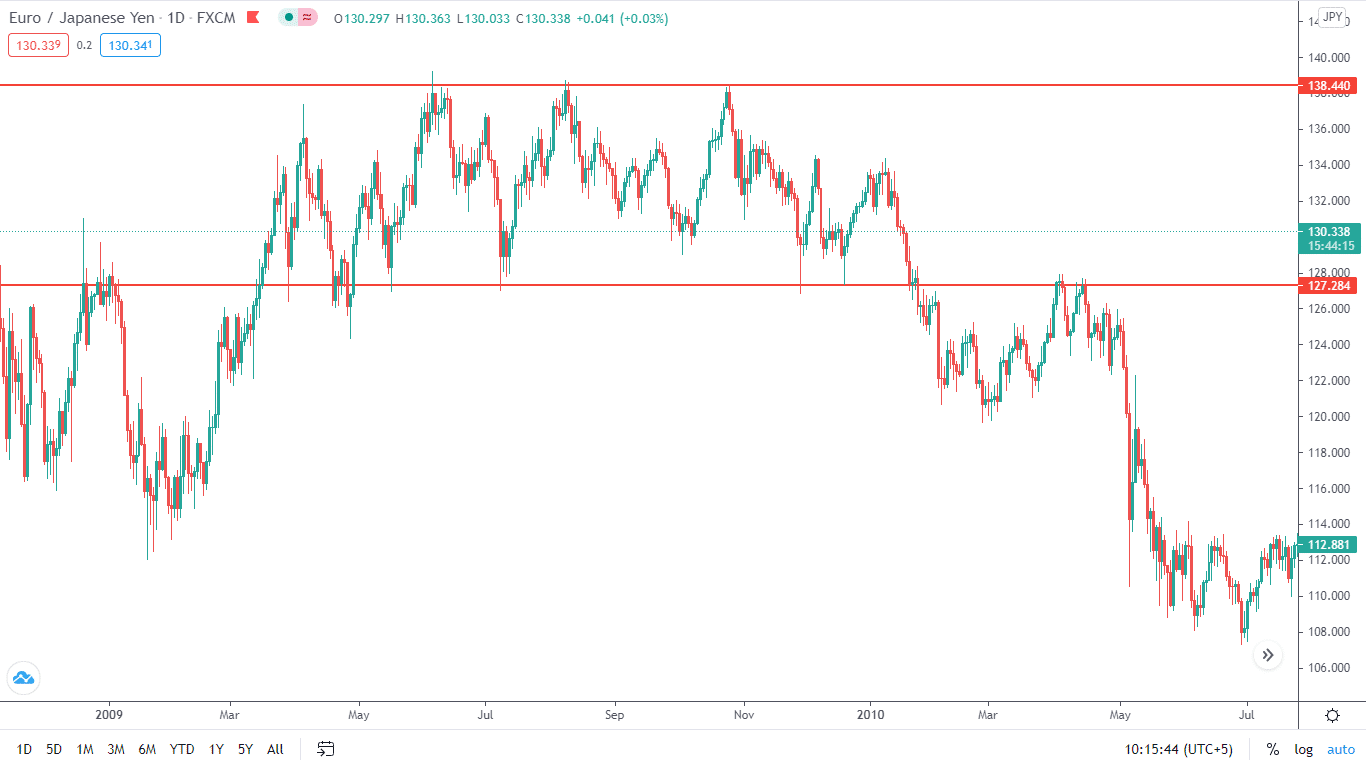Click scroll to most recent bar arrows
Screen dimensions: 1366x768
tap(1268, 655)
